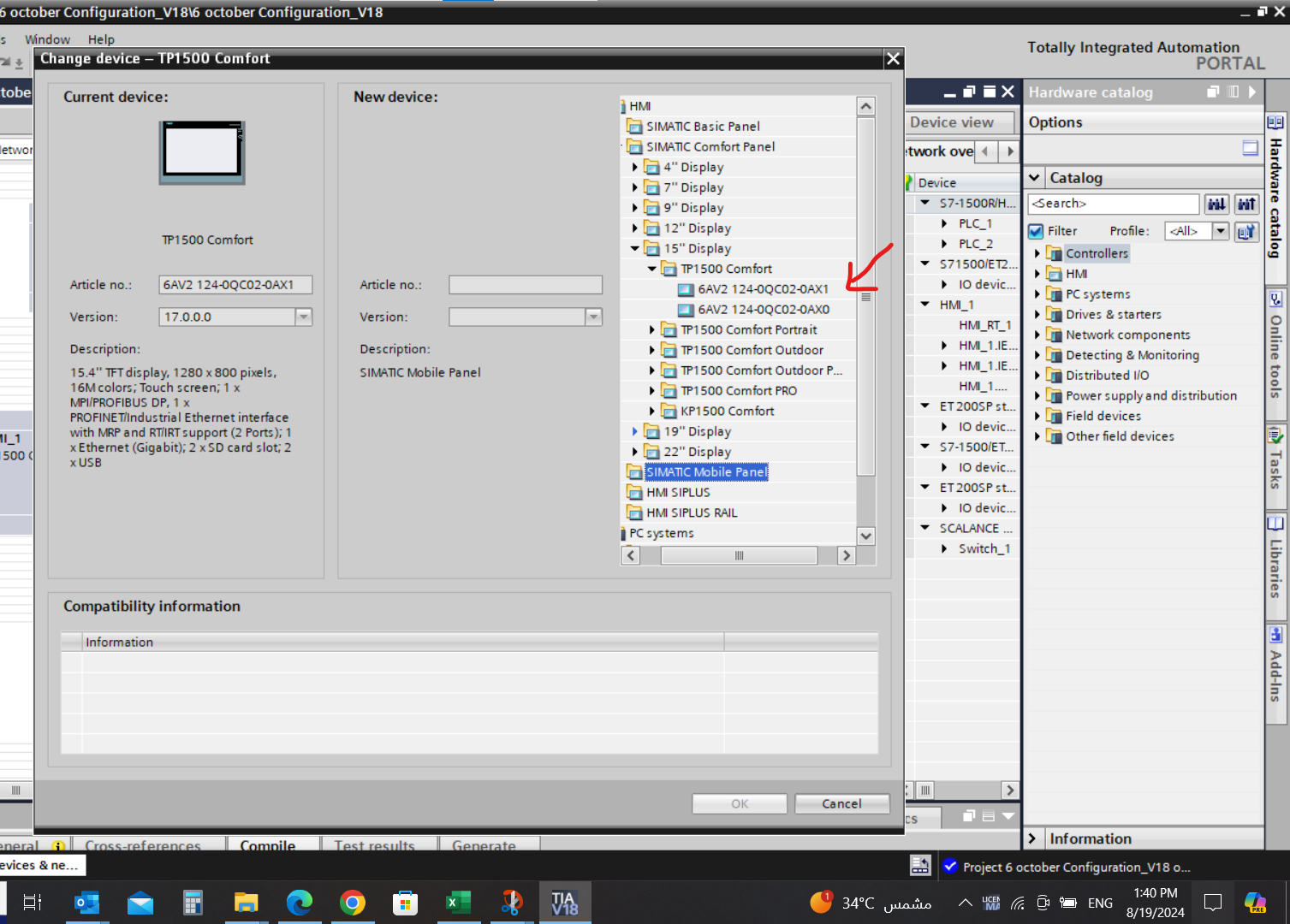Click the Options view toggle icon
Screen dimensions: 1290x924
coord(1250,148)
